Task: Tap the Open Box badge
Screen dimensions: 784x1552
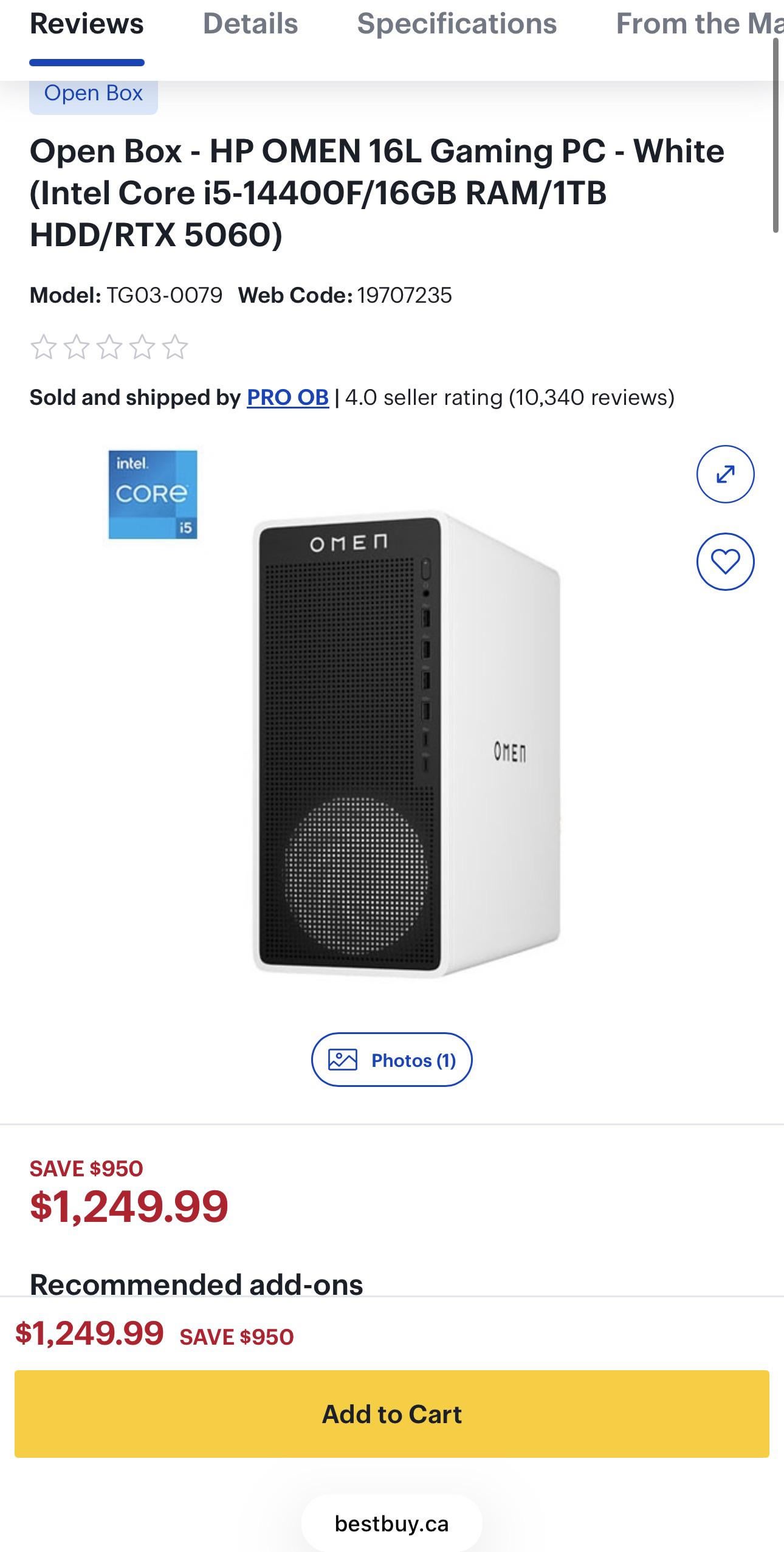Action: pos(94,94)
